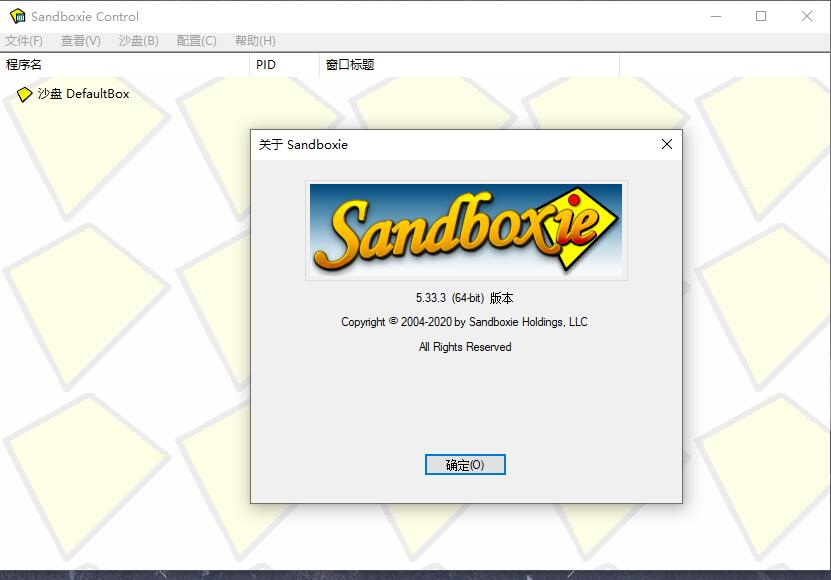Click the 5.33.3 (64-bit) version text
Screen dimensions: 831x580
tap(465, 298)
